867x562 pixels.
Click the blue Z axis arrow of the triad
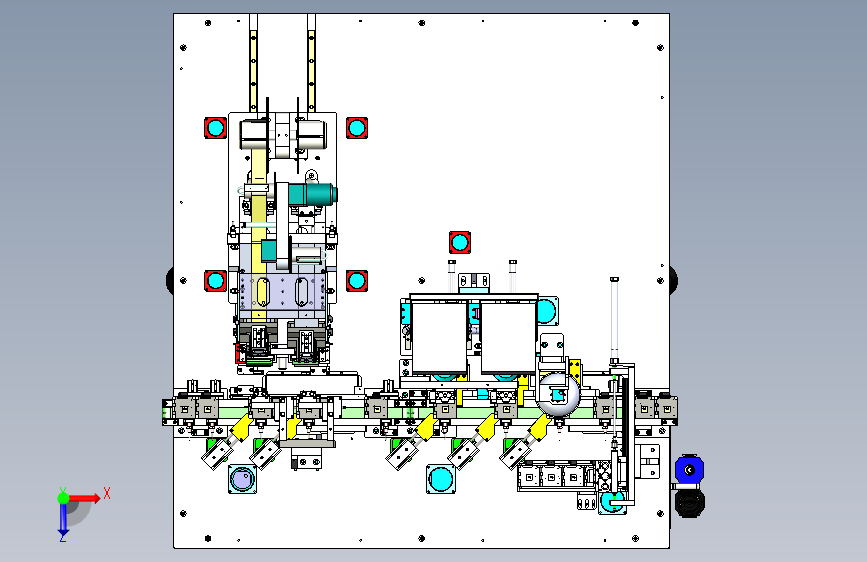tap(63, 520)
